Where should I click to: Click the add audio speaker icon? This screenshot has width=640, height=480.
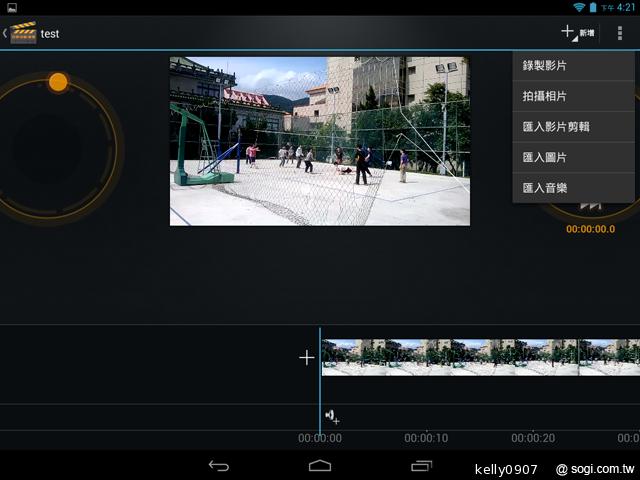332,417
